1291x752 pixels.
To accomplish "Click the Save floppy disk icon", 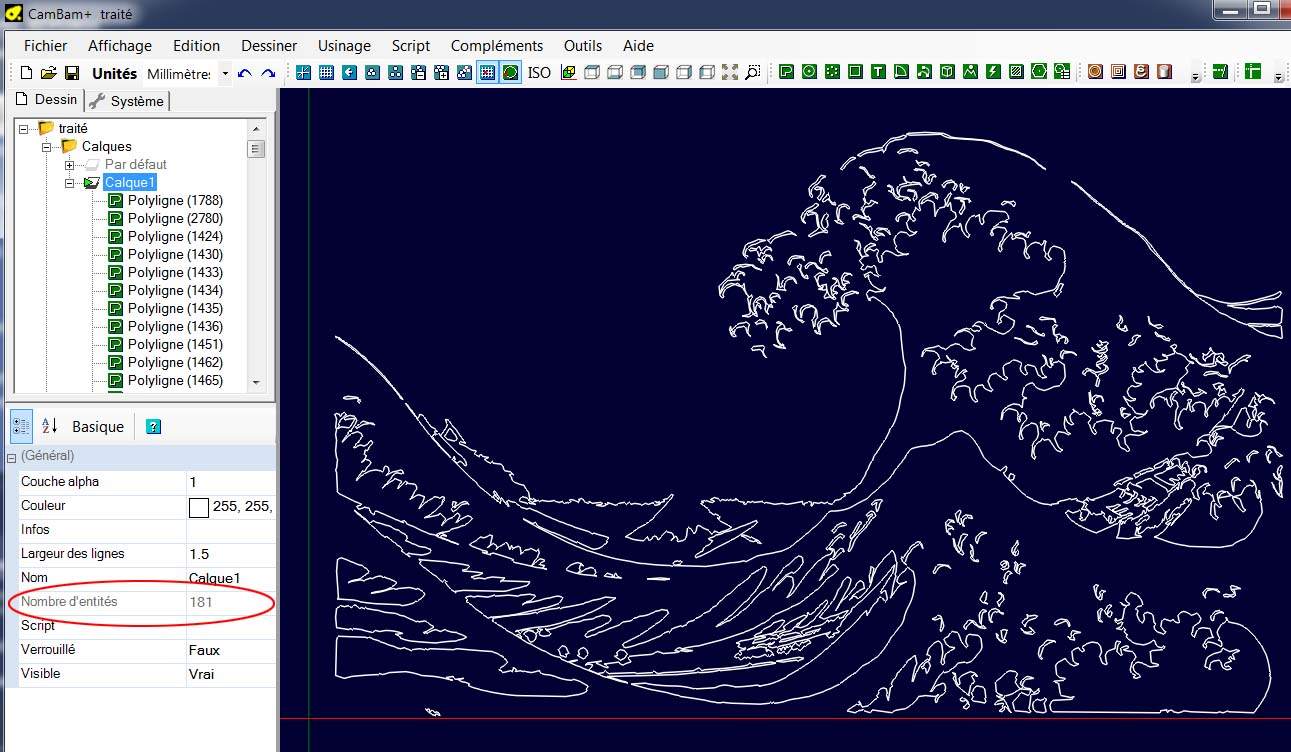I will (x=72, y=73).
